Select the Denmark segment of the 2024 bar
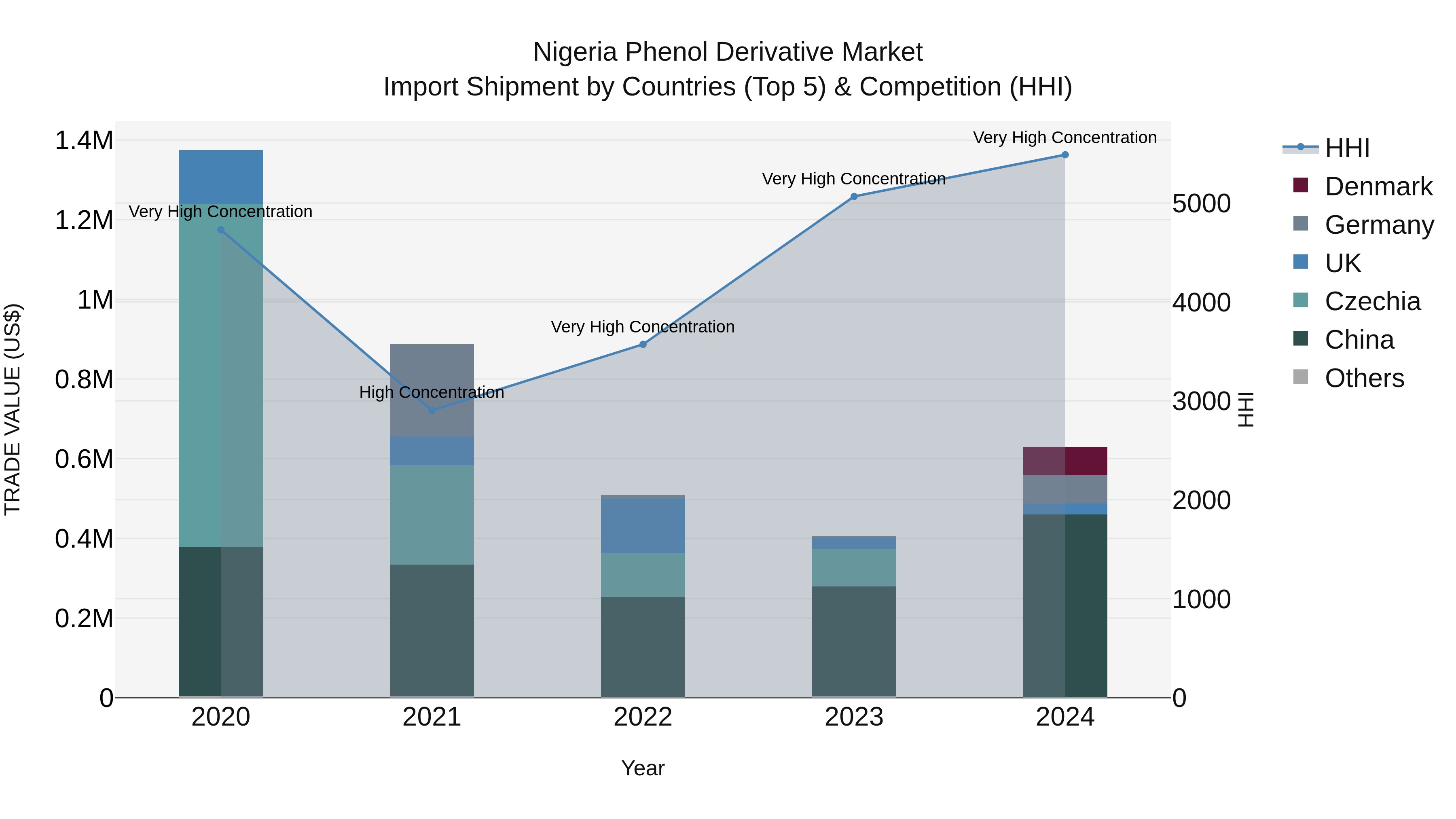Screen dimensions: 1456x819 click(1065, 461)
